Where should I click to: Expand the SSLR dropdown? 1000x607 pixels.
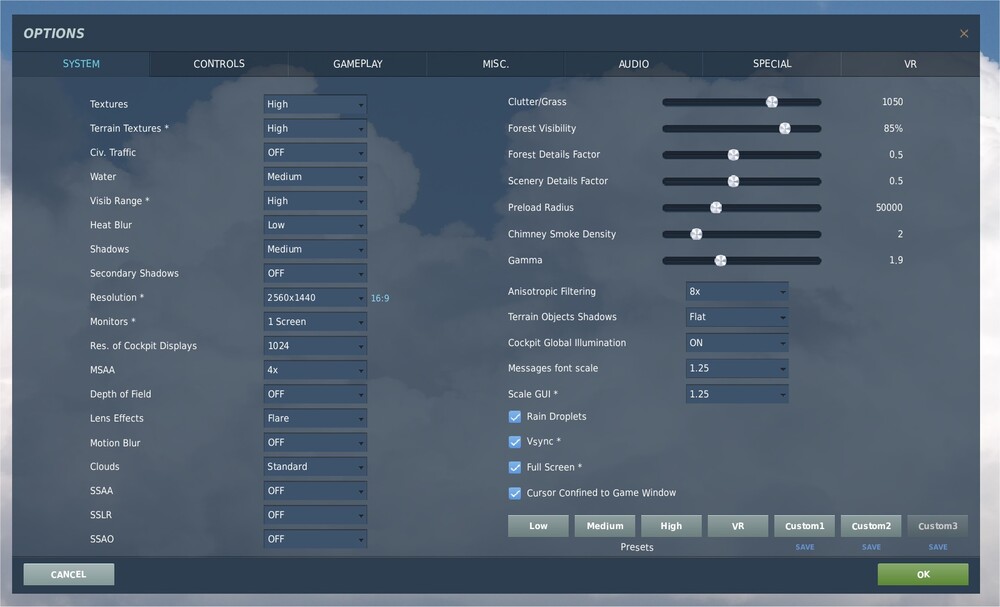(315, 515)
